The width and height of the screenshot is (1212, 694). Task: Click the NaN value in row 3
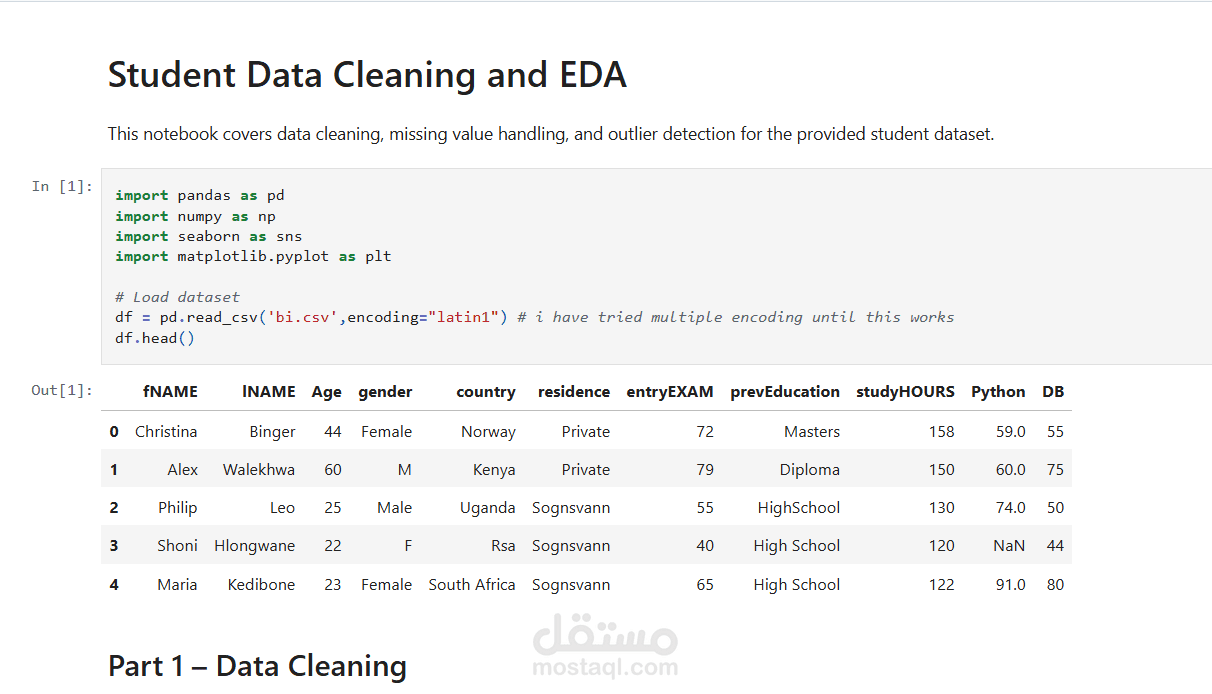1009,546
